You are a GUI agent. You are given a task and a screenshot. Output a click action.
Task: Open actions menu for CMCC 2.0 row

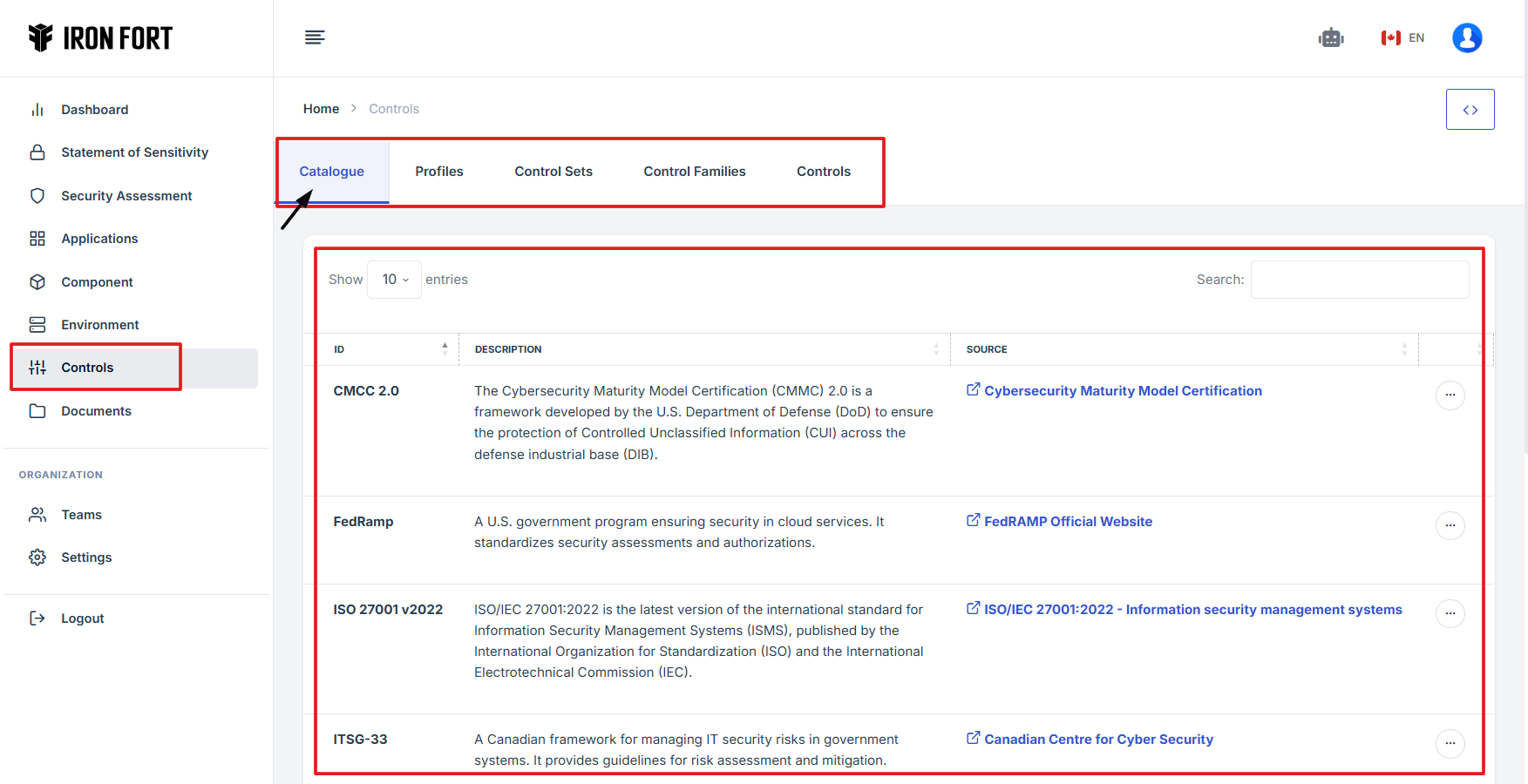(x=1450, y=395)
